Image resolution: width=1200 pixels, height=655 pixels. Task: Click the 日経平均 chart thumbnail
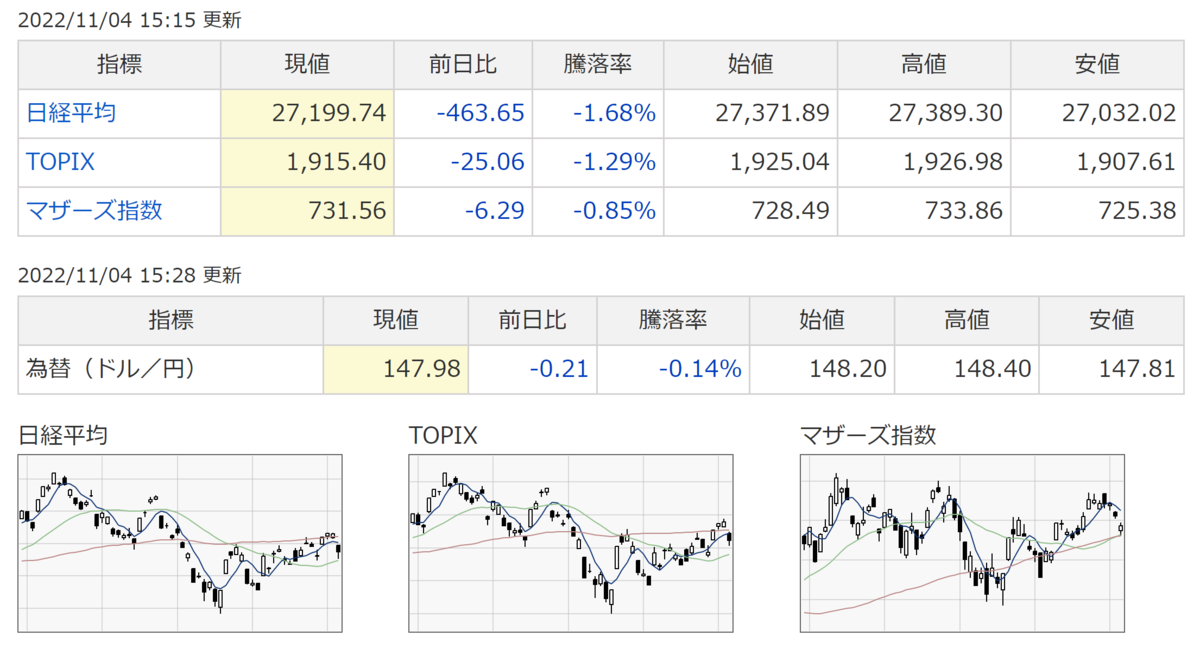click(180, 543)
